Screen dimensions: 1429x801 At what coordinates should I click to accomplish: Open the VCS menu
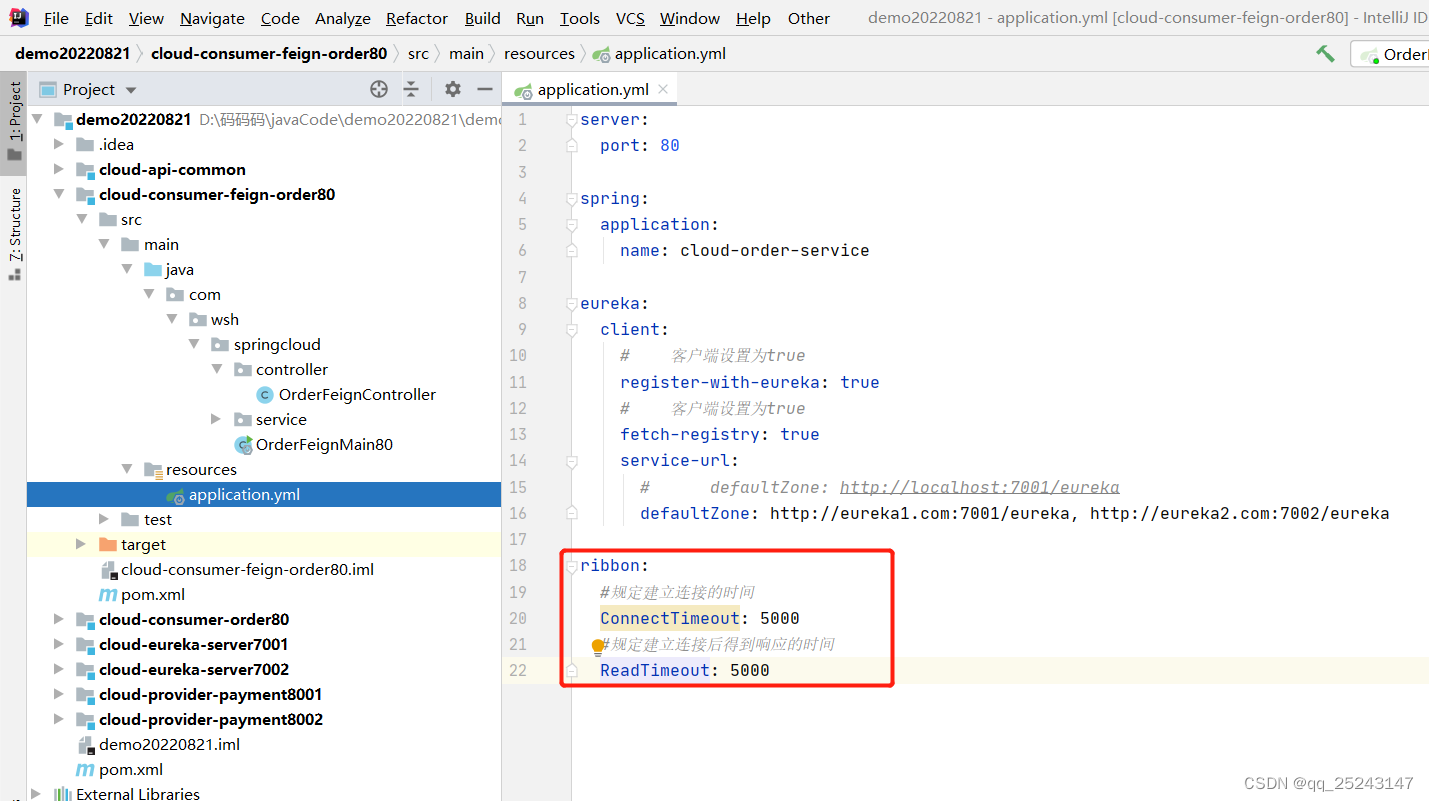630,18
